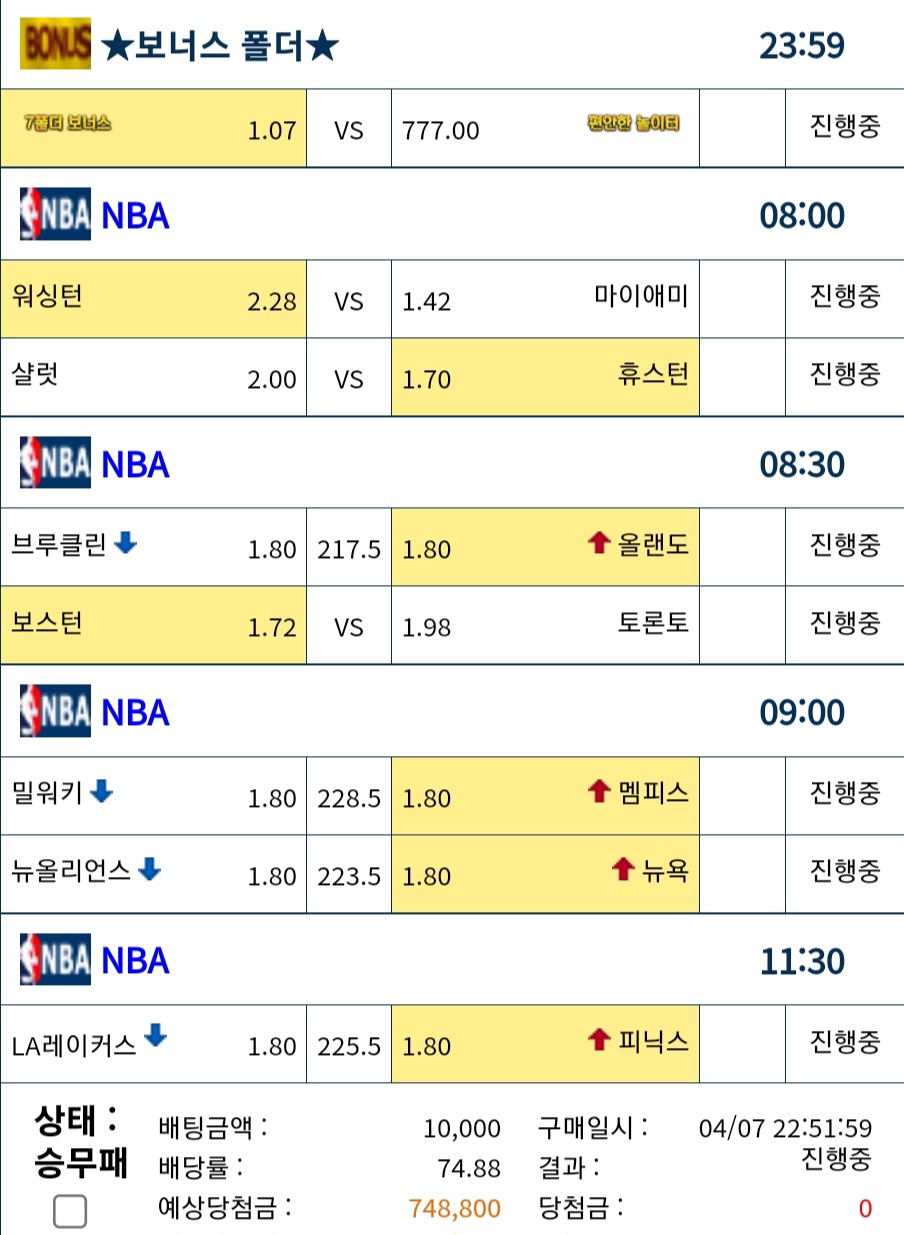904x1235 pixels.
Task: Click the blue down arrow beside LA레이커스
Action: coord(155,1036)
